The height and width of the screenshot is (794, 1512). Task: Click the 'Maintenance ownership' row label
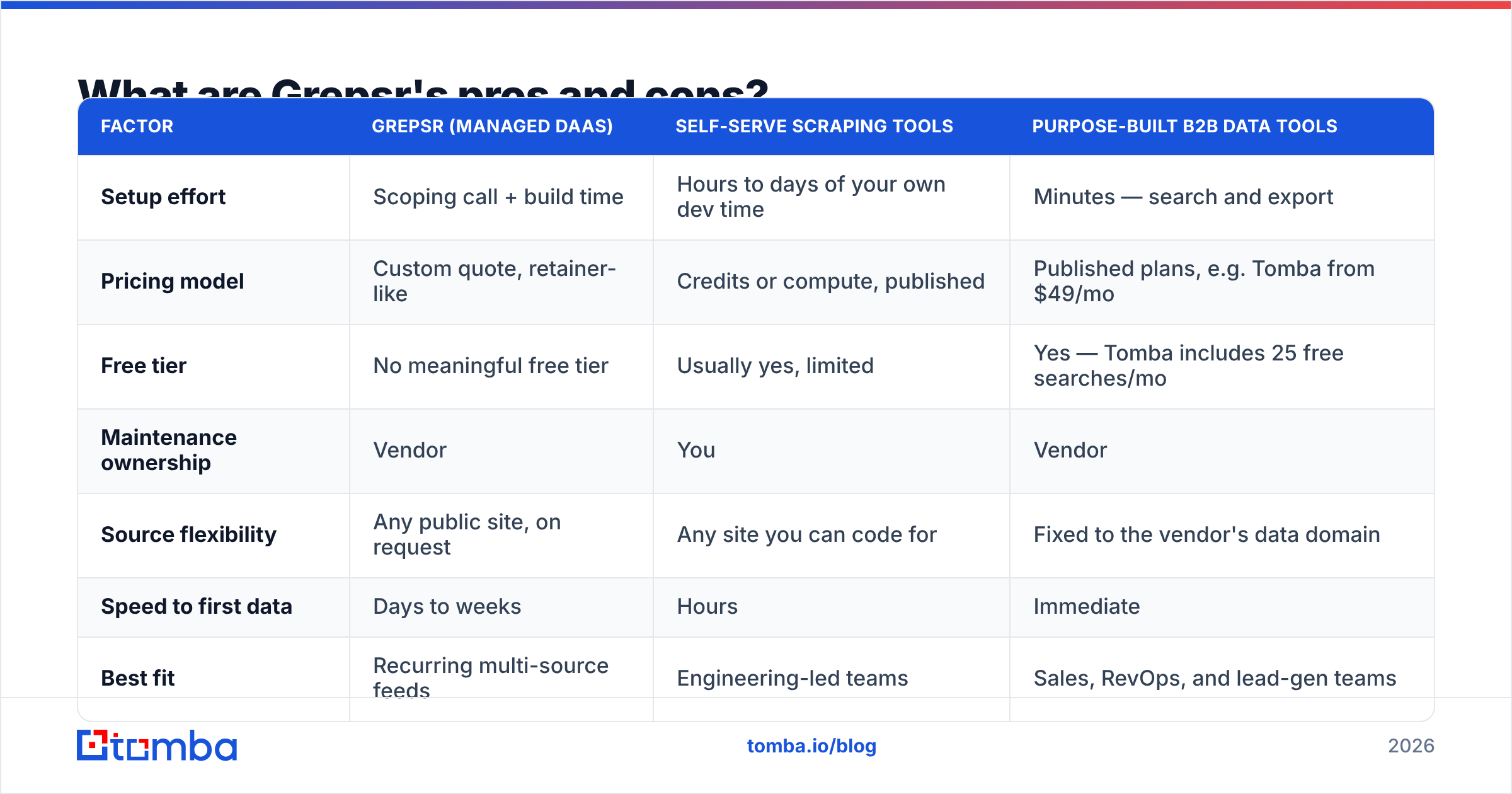(x=169, y=450)
